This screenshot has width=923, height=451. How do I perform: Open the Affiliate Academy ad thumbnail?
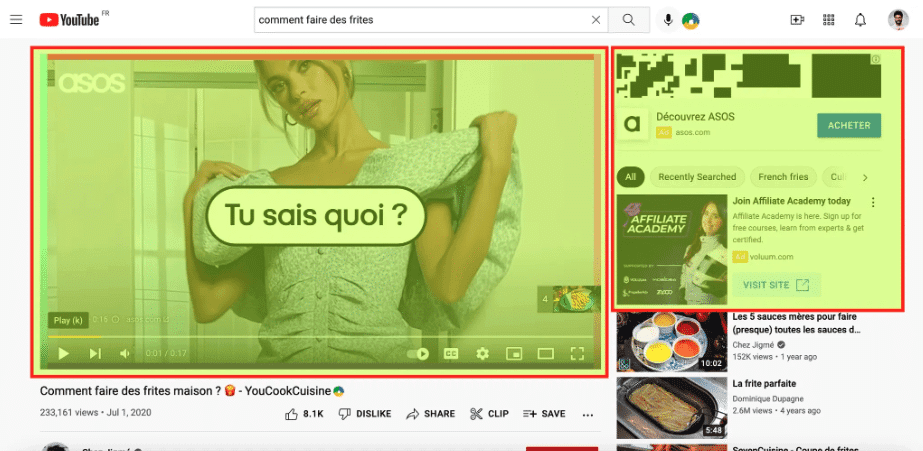point(672,249)
